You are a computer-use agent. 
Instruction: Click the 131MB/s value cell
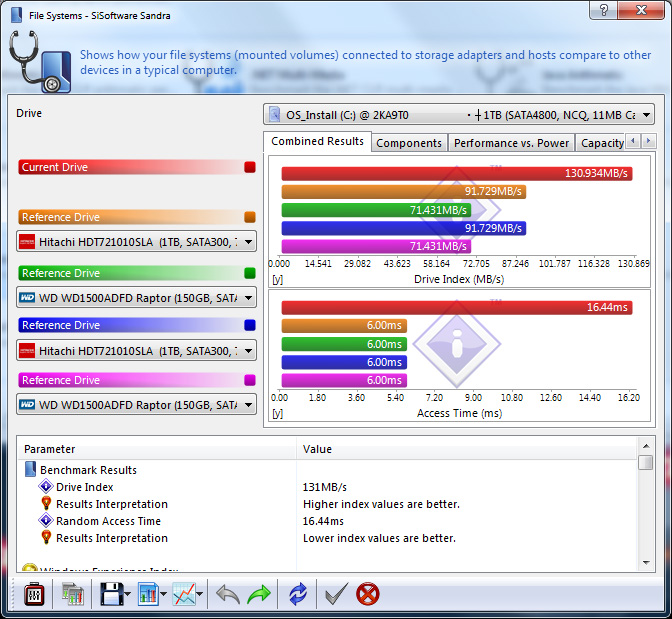click(324, 487)
